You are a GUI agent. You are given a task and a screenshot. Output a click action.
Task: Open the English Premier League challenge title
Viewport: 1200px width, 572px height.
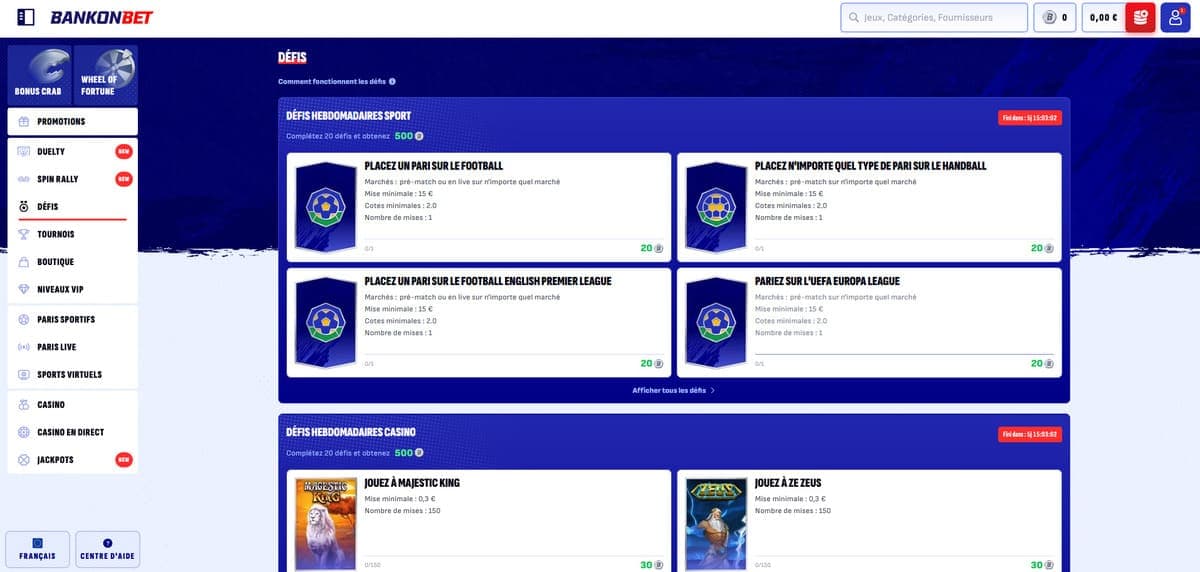pos(488,281)
